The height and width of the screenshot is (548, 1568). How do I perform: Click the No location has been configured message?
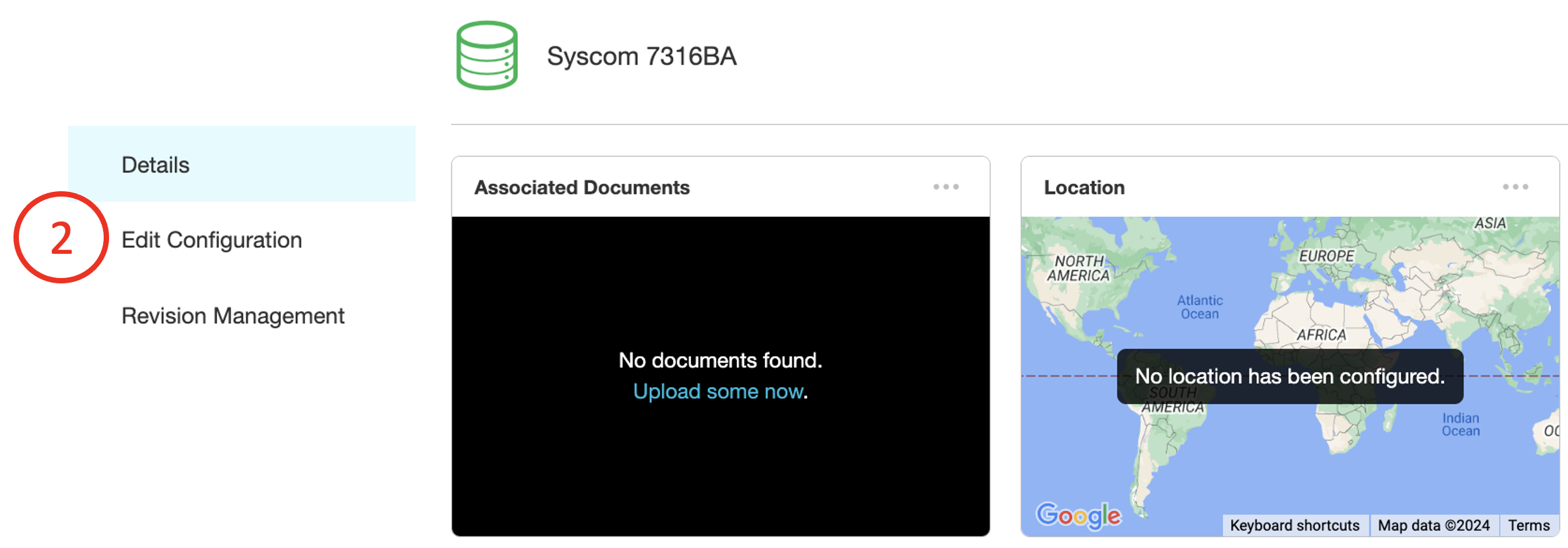click(1290, 376)
